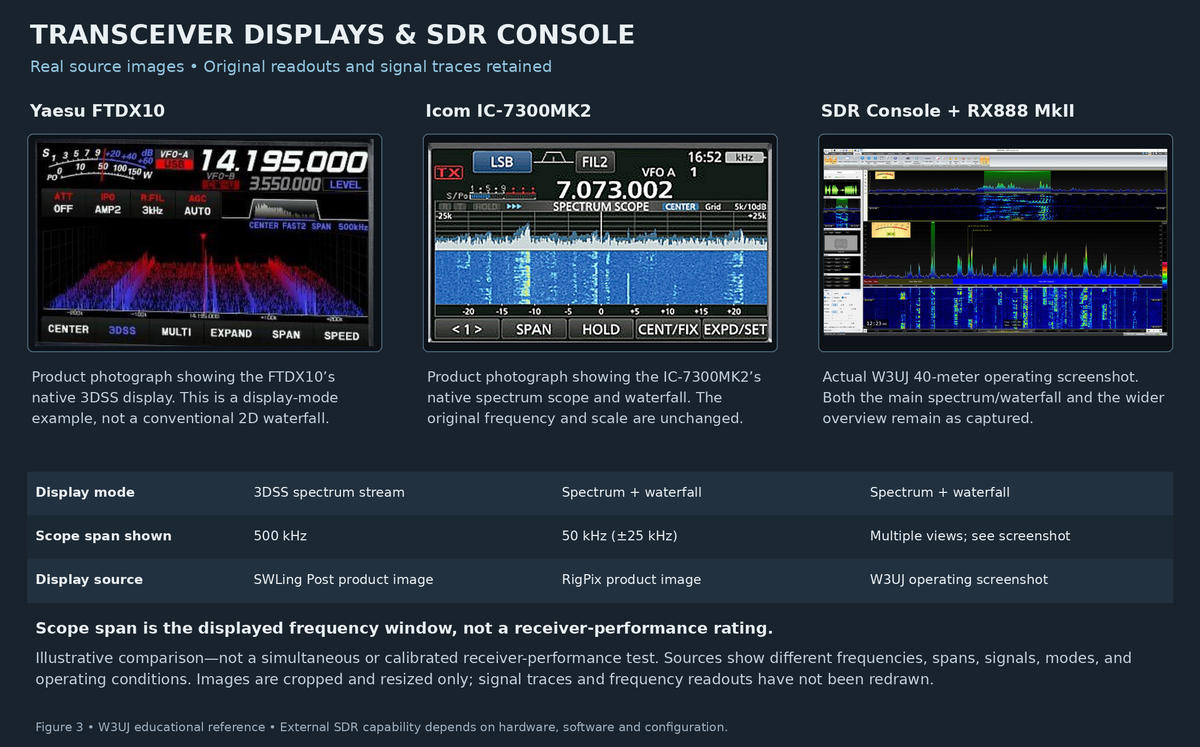Click the 7.073.002 frequency readout
The width and height of the screenshot is (1200, 747).
click(x=614, y=189)
